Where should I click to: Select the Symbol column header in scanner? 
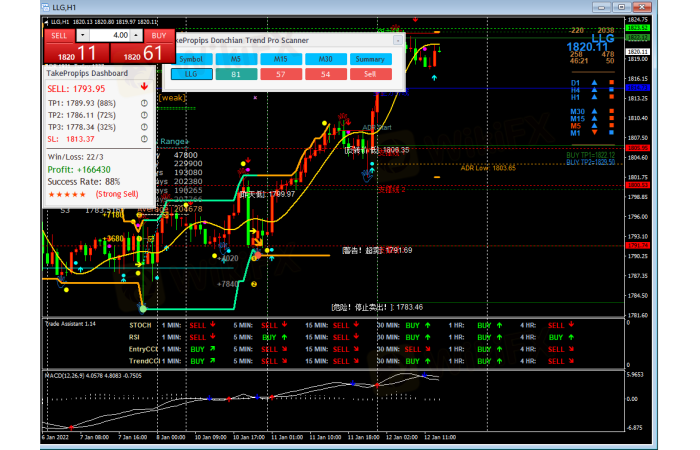(190, 59)
